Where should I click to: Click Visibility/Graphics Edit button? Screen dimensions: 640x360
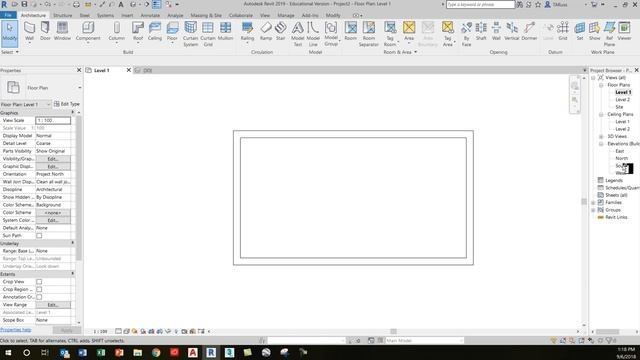[x=53, y=159]
